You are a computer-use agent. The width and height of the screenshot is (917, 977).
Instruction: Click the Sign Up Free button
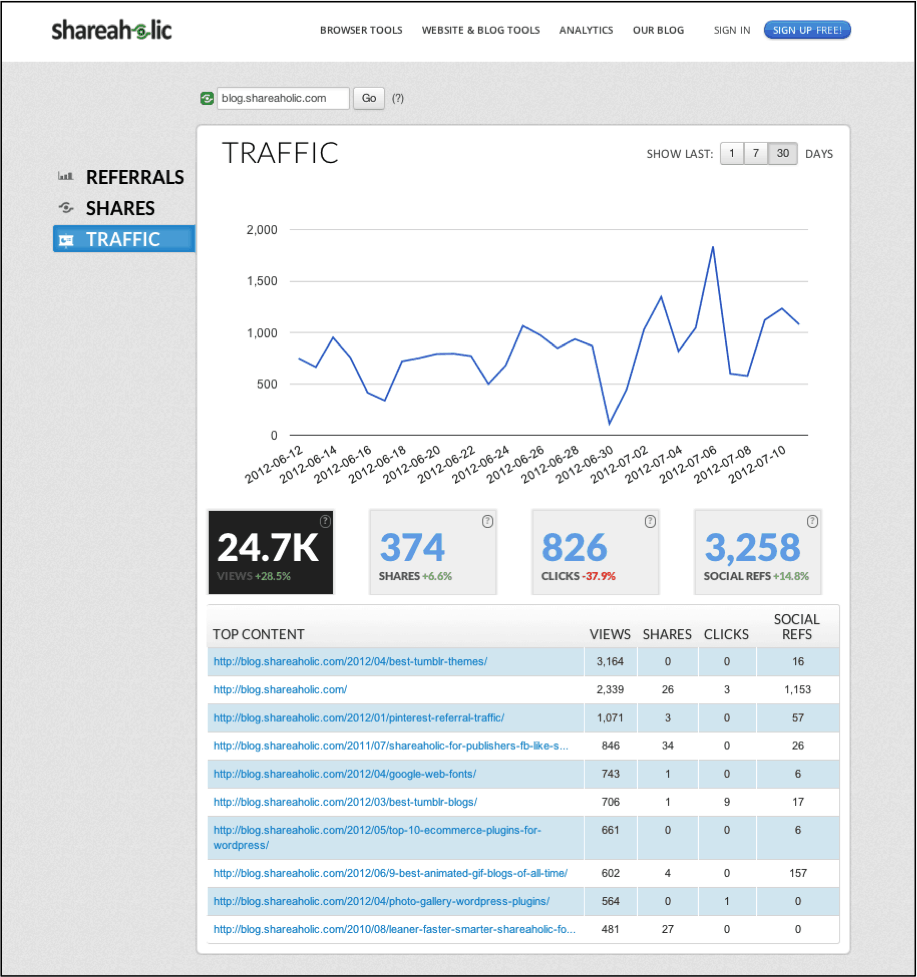807,30
